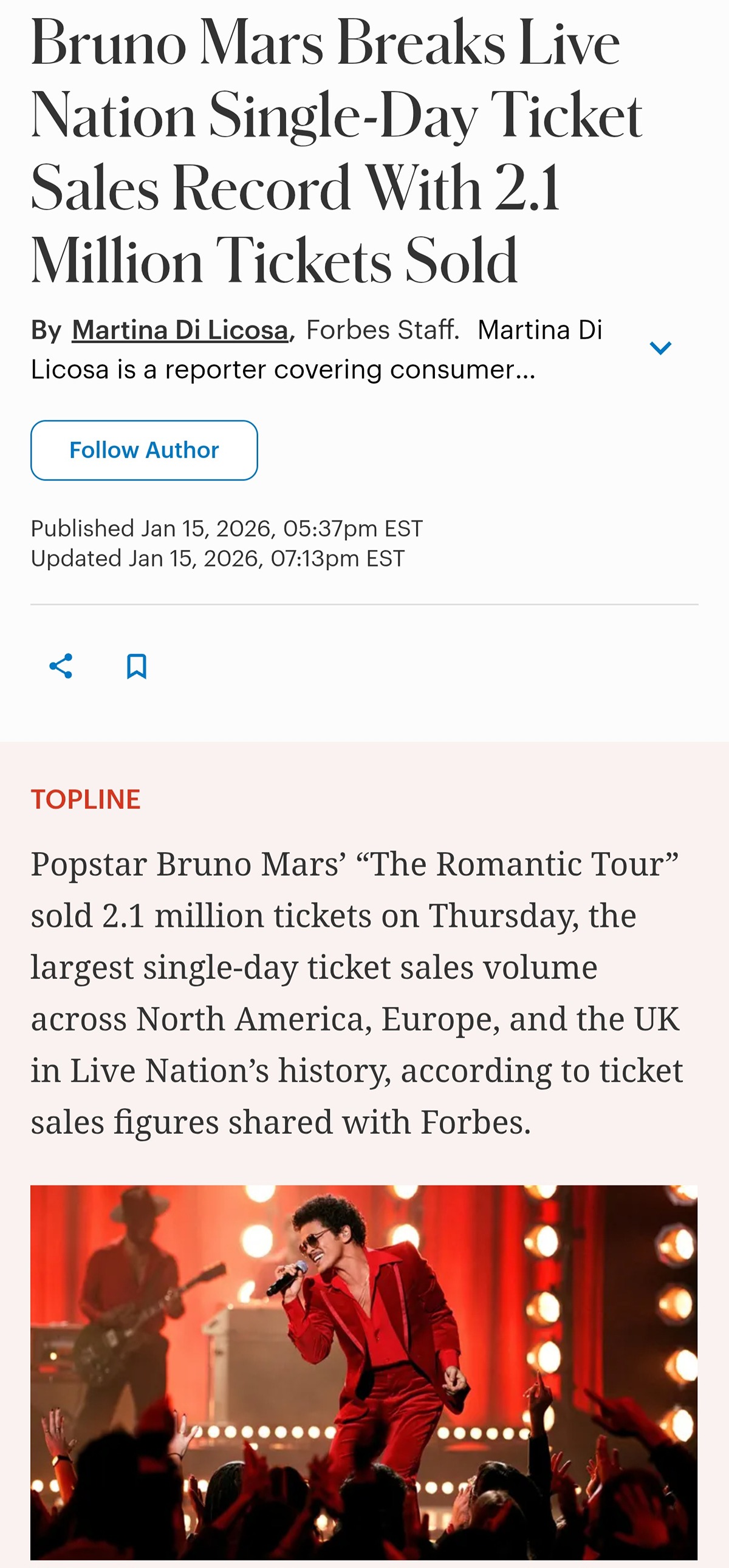Click the "Forbes Staff." byline text
Screen dimensions: 729x1568
coord(383,330)
